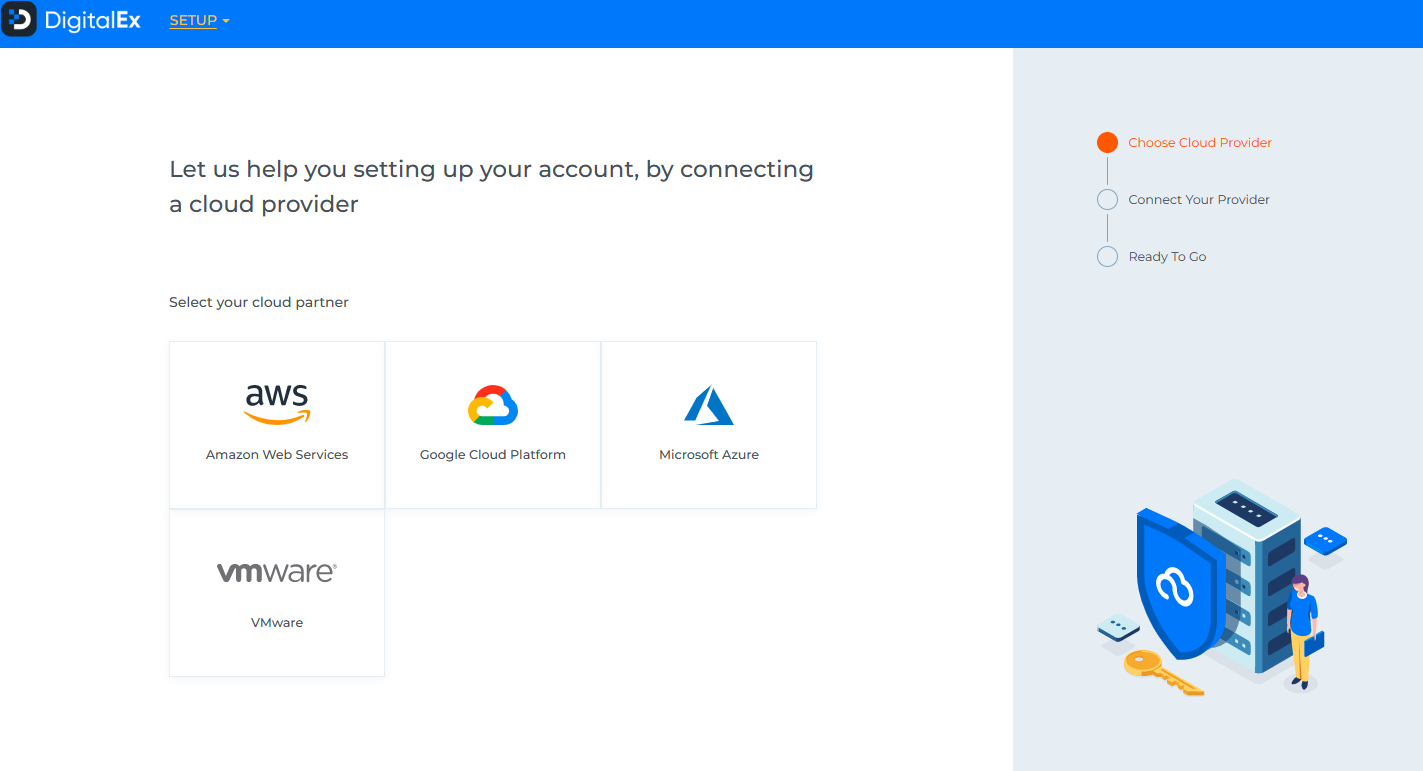Choose the Google Cloud Platform card

493,425
